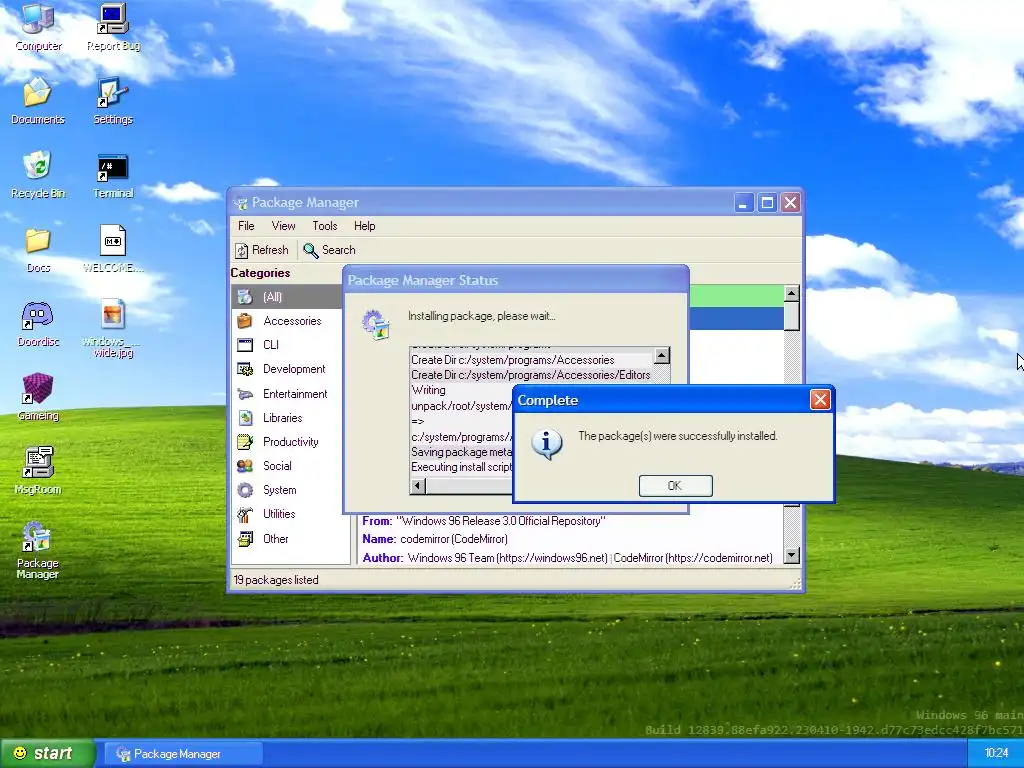Screen dimensions: 1024x768
Task: Open the Tools menu in Package Manager
Action: (x=325, y=226)
